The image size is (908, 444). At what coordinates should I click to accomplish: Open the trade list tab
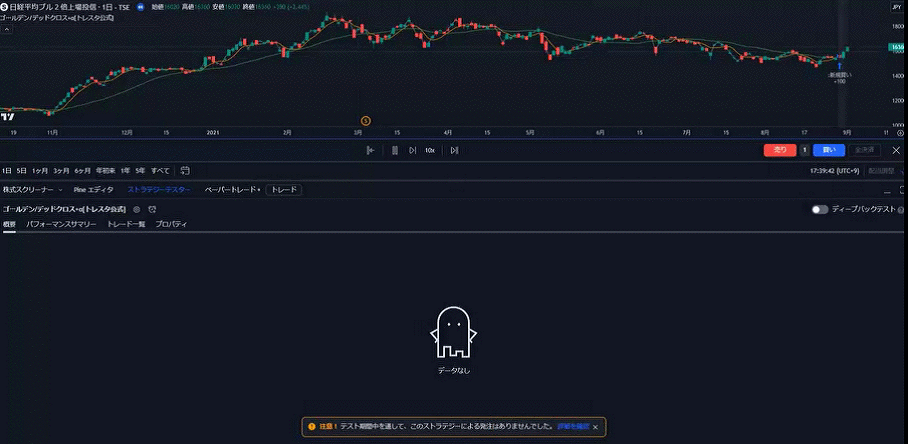pyautogui.click(x=126, y=224)
